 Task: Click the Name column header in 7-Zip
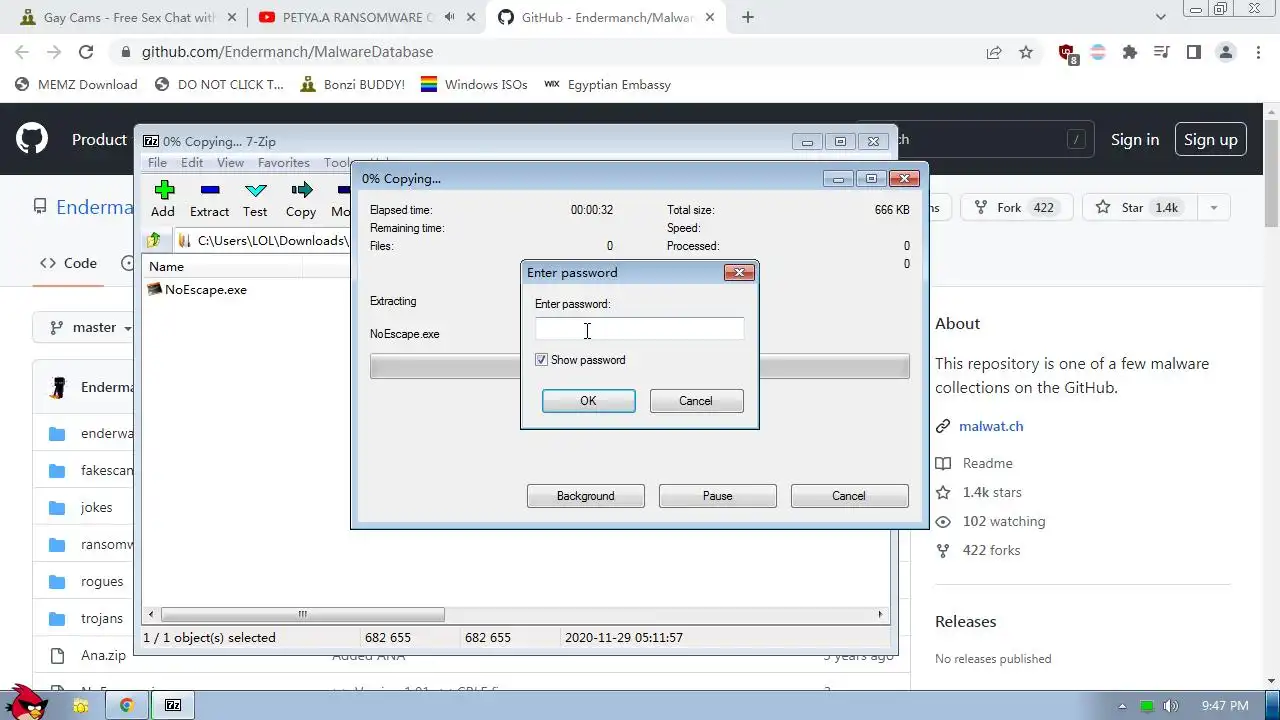click(224, 266)
